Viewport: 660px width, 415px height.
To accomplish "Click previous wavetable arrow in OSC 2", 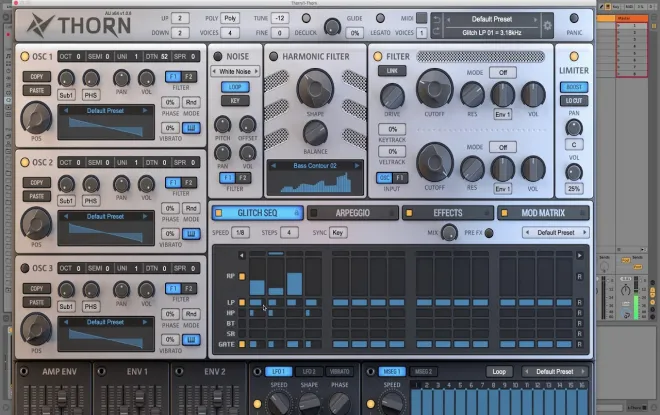I will pos(65,216).
